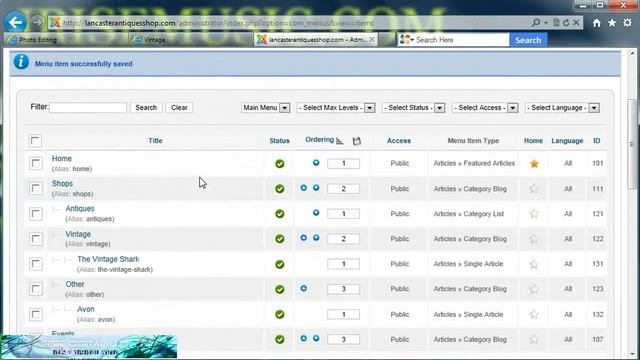Move Home down with ordering arrow

coord(316,162)
